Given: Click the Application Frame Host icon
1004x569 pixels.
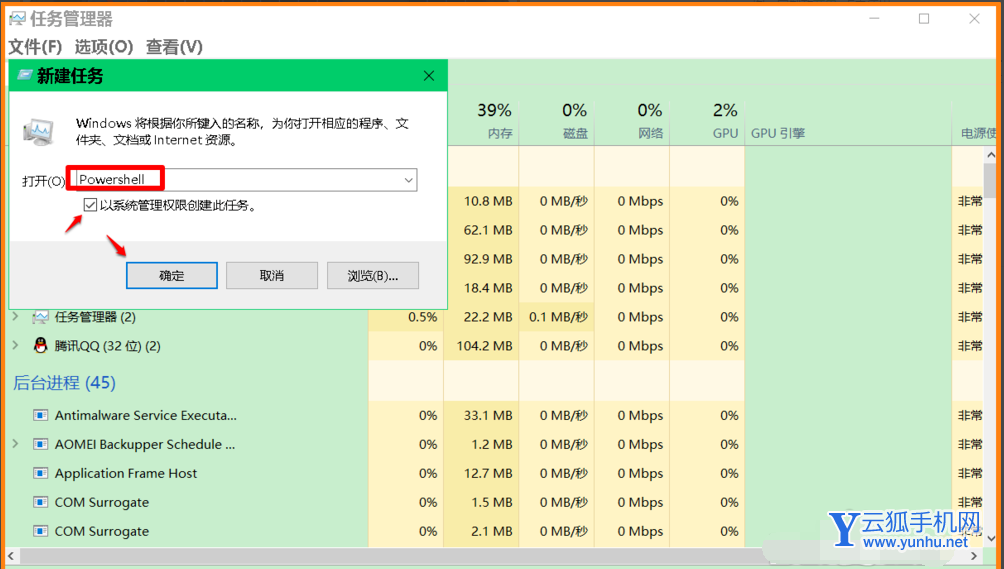Looking at the screenshot, I should (x=40, y=473).
